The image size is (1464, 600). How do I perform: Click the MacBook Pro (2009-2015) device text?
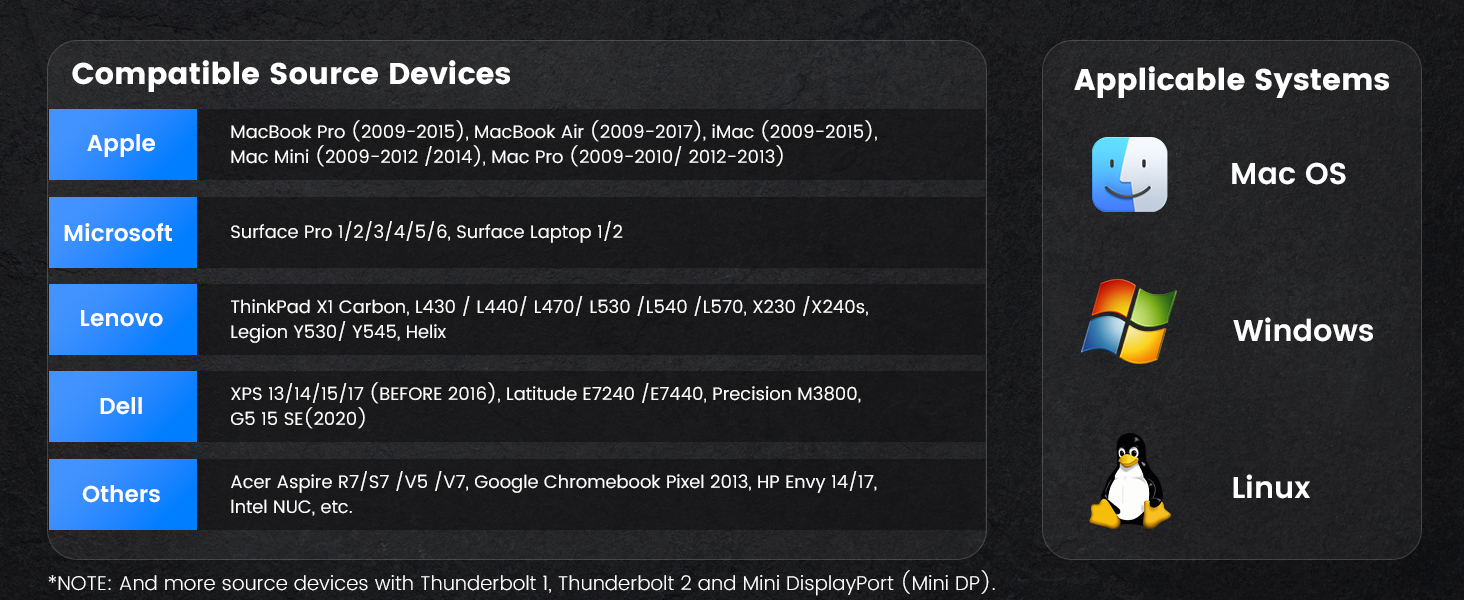click(349, 132)
